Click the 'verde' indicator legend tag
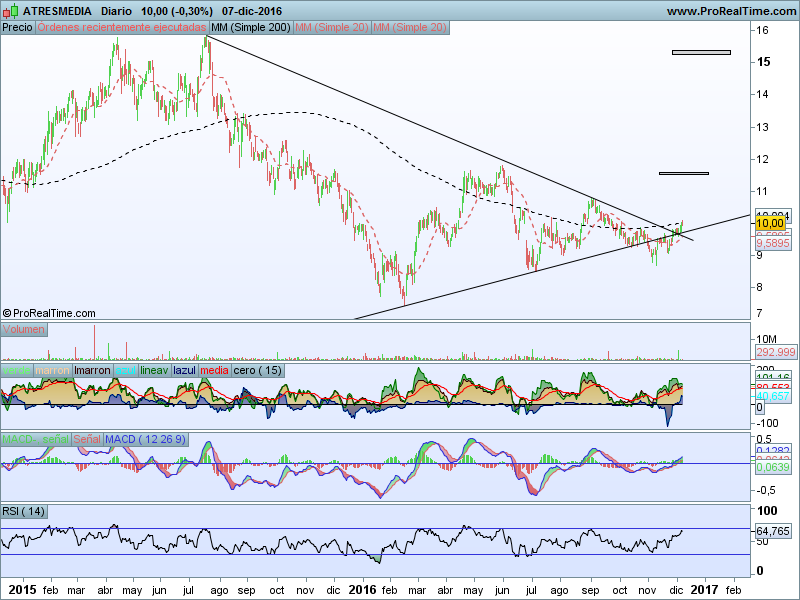 click(x=16, y=370)
